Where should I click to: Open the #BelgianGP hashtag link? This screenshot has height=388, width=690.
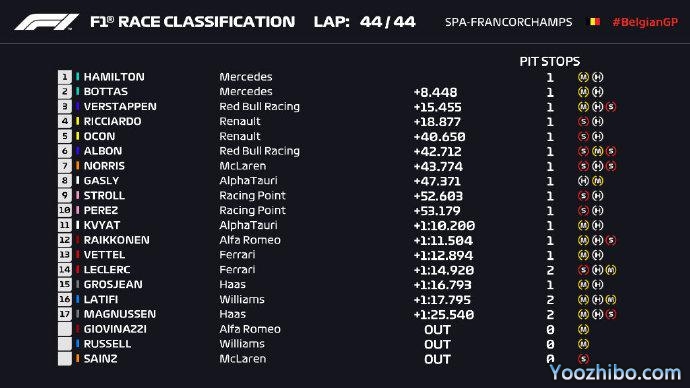click(645, 22)
